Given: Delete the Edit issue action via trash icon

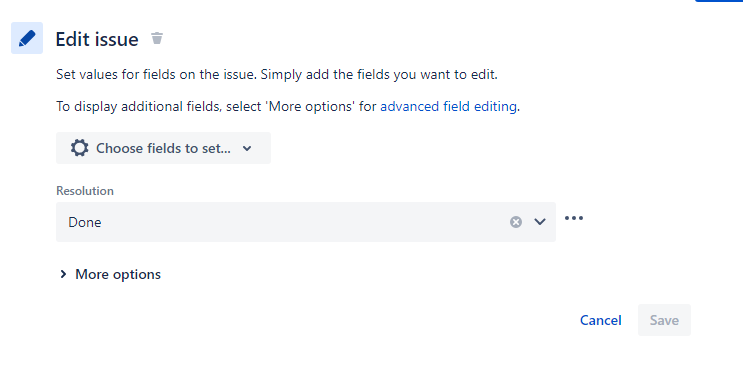Looking at the screenshot, I should point(157,38).
